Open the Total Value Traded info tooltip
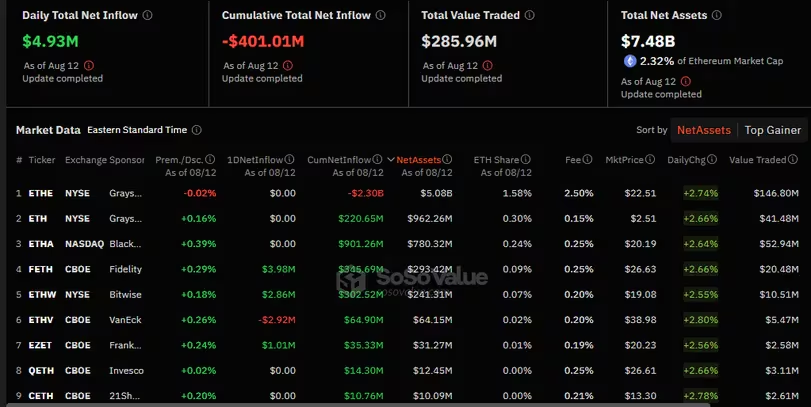Viewport: 811px width, 407px height. pyautogui.click(x=531, y=16)
